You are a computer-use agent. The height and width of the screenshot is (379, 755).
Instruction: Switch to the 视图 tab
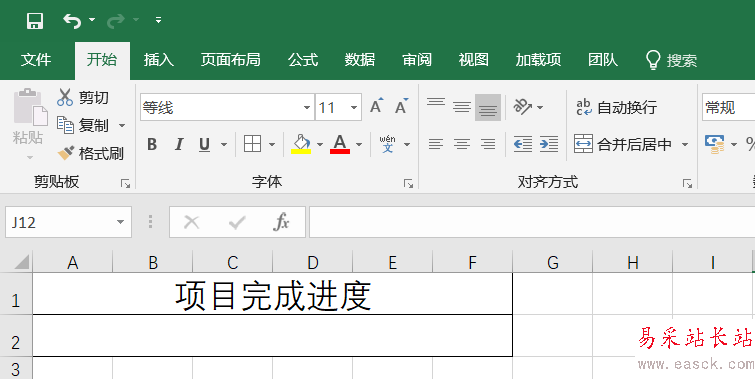[x=474, y=60]
